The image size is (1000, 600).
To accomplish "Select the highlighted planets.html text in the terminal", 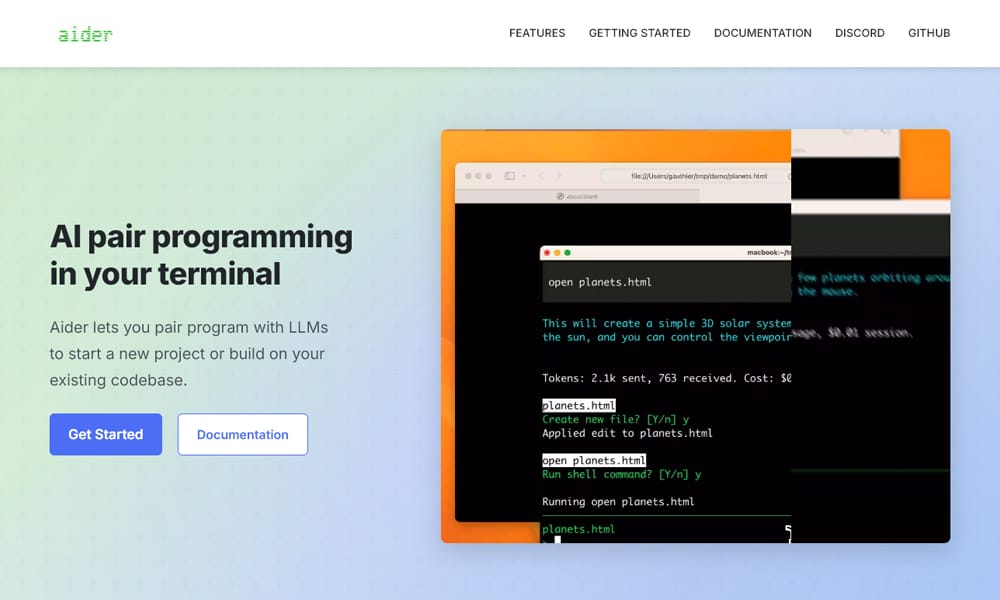I will click(x=578, y=405).
